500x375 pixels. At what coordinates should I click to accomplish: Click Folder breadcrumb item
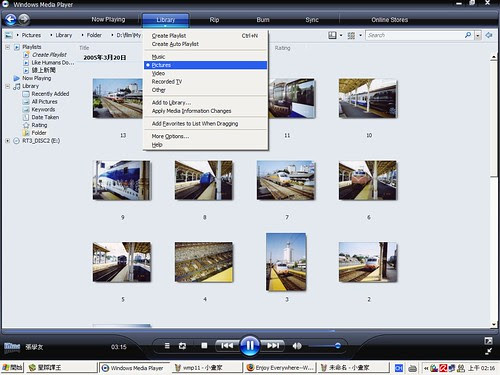click(94, 35)
